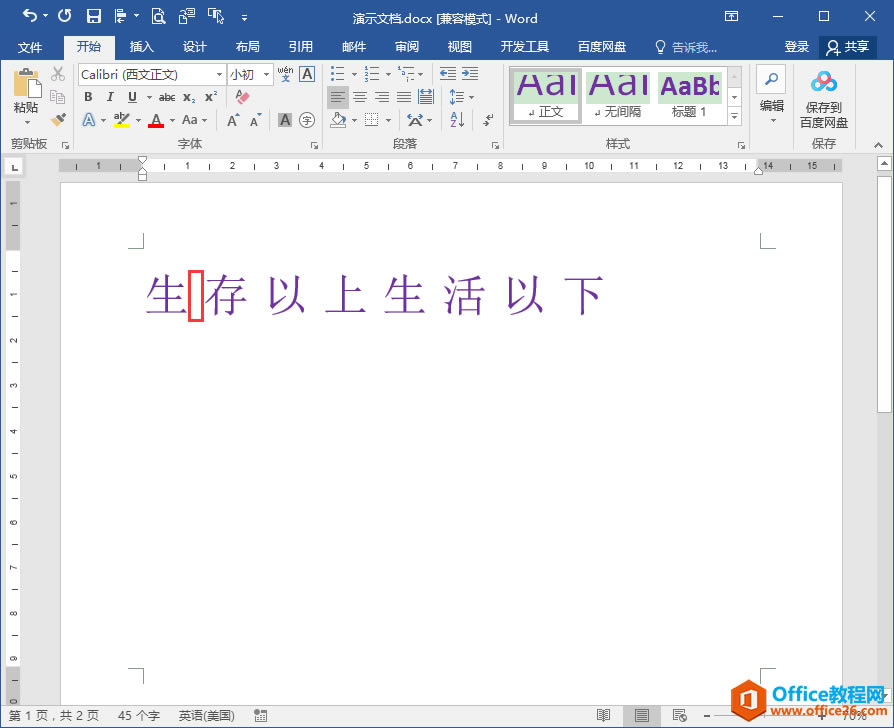Open numbering list dropdown arrow

coord(388,74)
